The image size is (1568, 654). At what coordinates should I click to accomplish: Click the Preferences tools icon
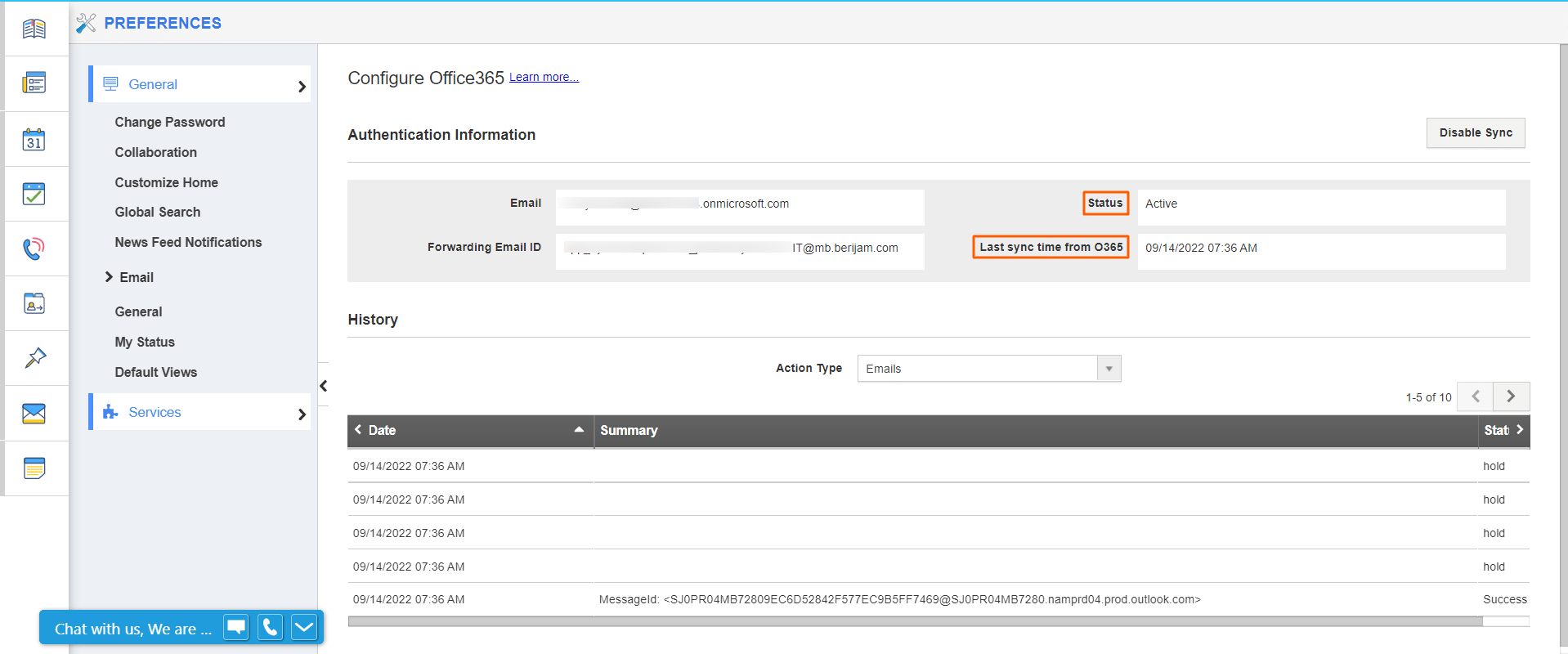(x=86, y=23)
